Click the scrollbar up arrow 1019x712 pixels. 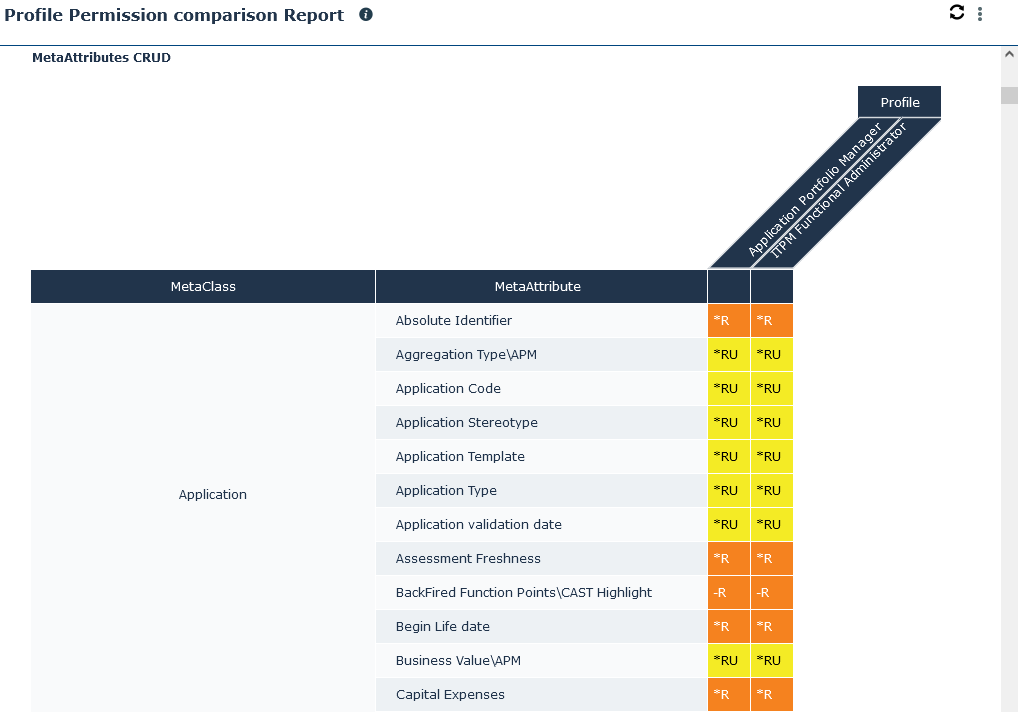point(1009,56)
